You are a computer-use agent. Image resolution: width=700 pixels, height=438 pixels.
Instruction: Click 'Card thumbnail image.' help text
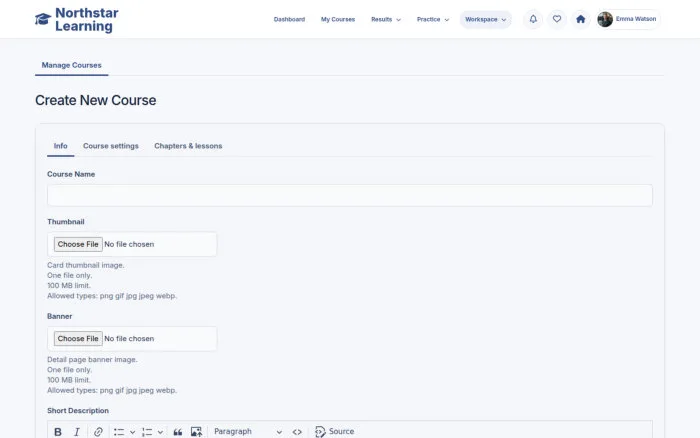[86, 265]
